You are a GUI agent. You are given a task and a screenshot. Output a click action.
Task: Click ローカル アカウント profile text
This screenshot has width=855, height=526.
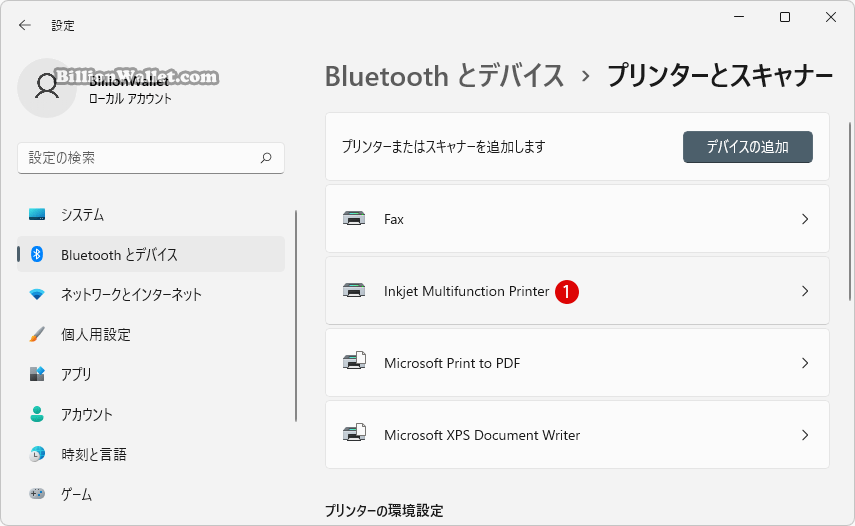click(x=130, y=99)
